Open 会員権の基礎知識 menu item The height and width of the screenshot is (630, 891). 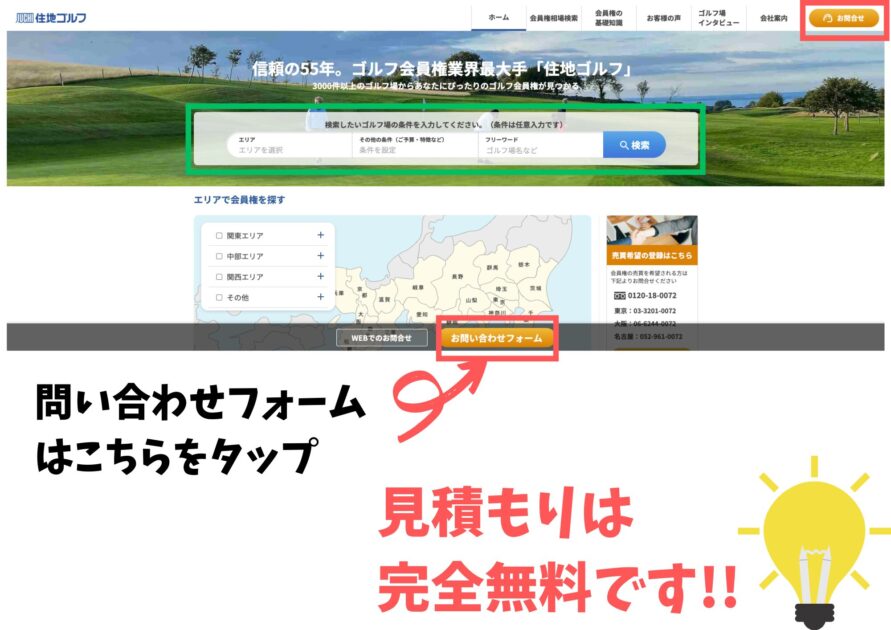609,18
